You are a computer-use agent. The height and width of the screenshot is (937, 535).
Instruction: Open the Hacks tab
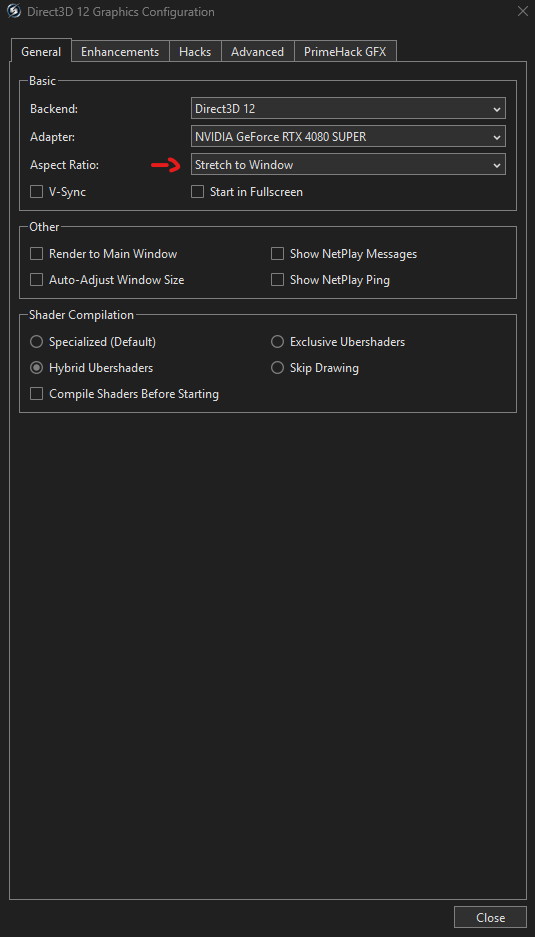point(195,51)
